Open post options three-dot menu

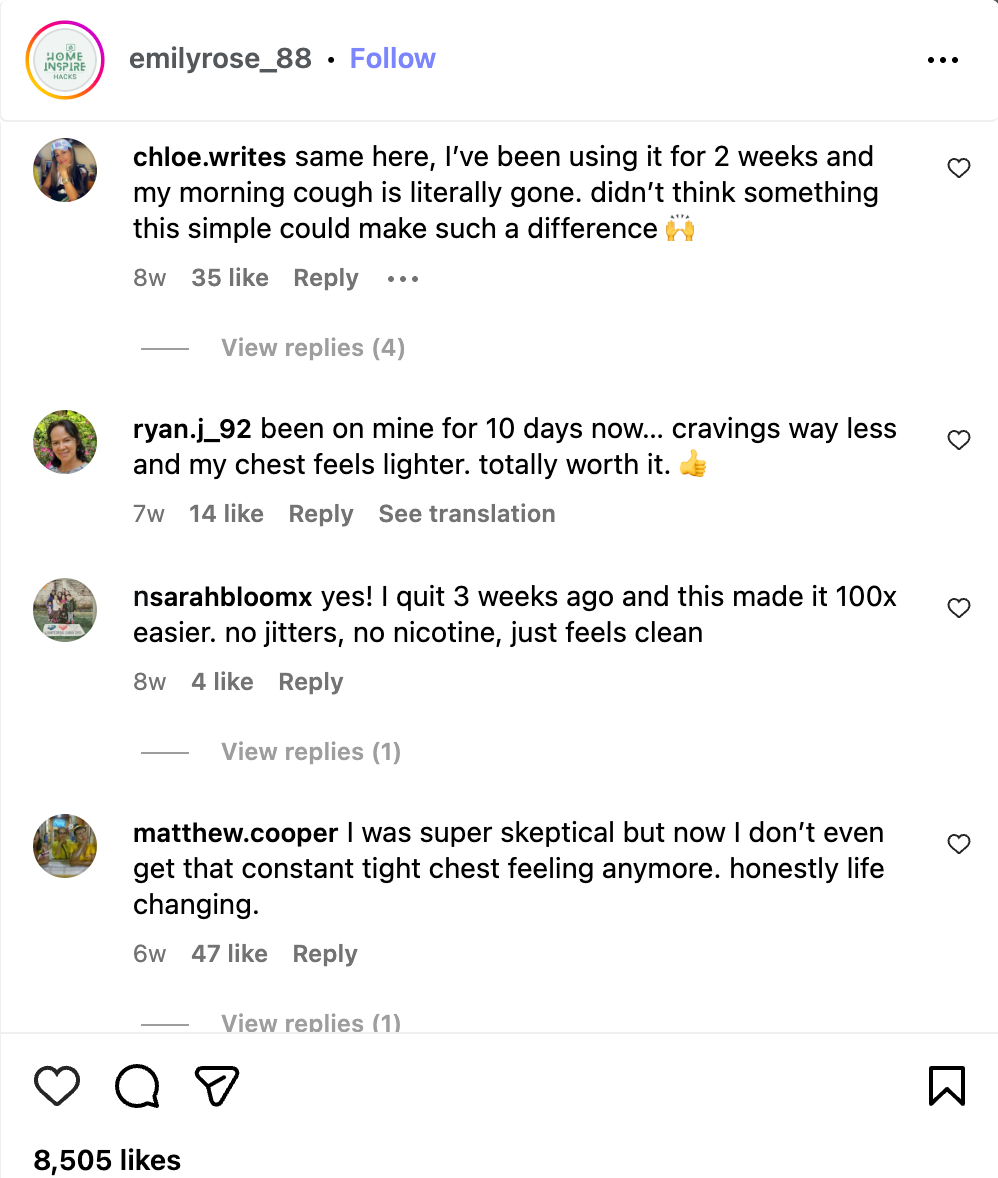click(943, 59)
